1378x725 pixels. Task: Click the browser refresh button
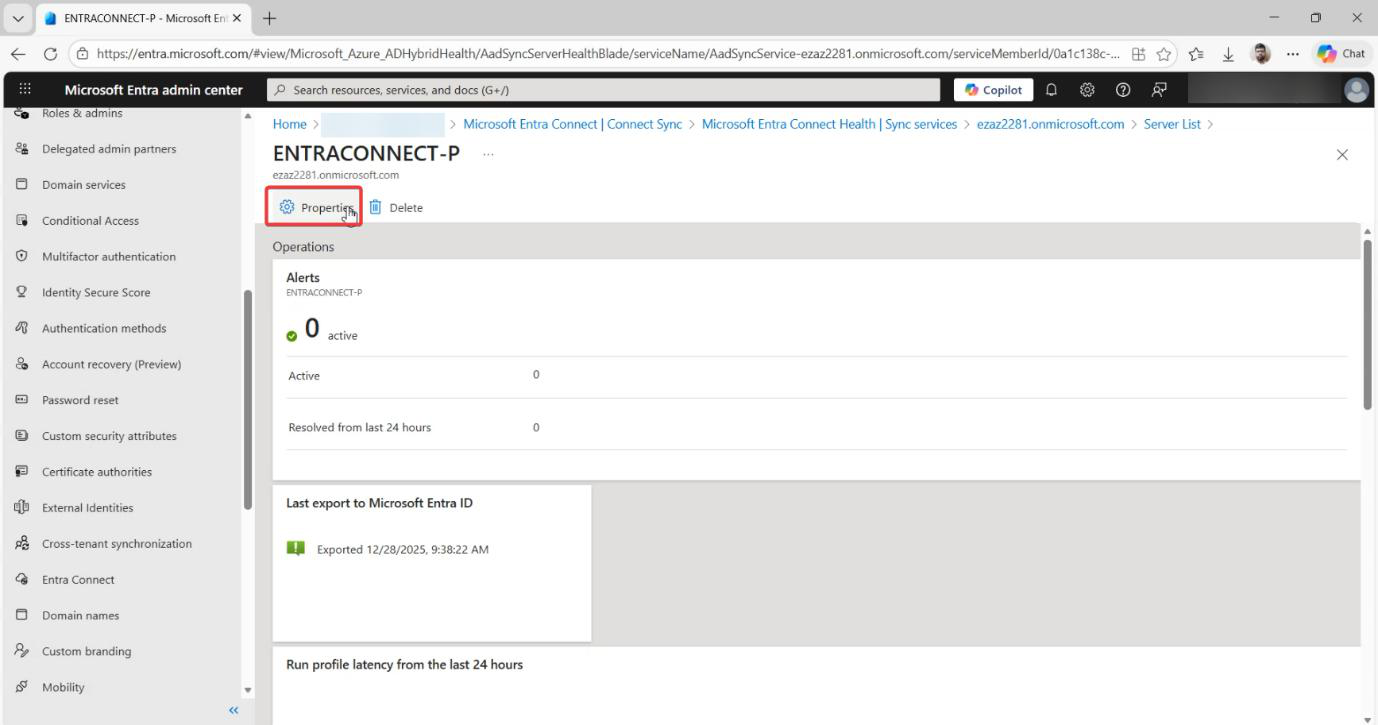[x=50, y=54]
